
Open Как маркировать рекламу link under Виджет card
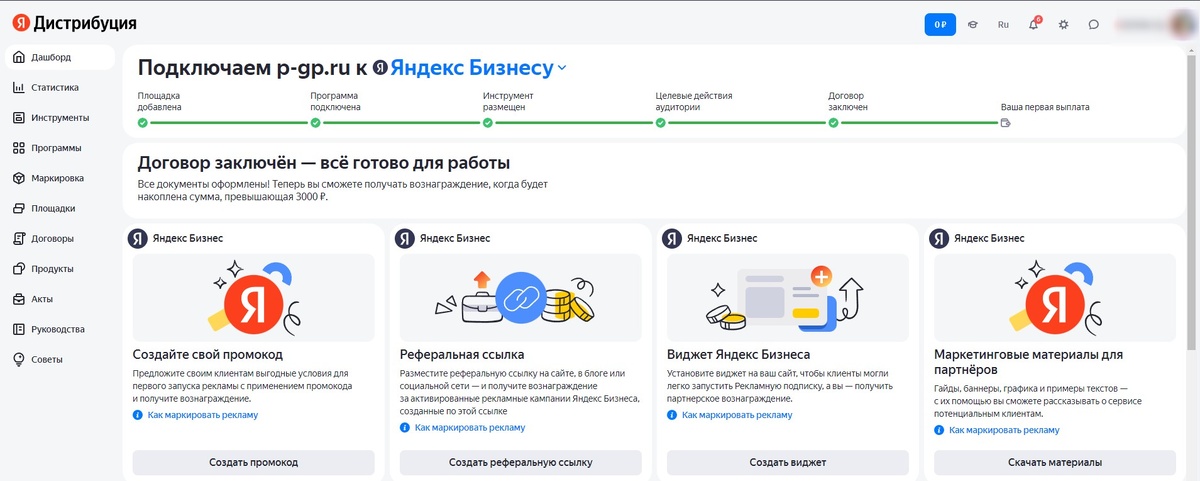(x=736, y=415)
